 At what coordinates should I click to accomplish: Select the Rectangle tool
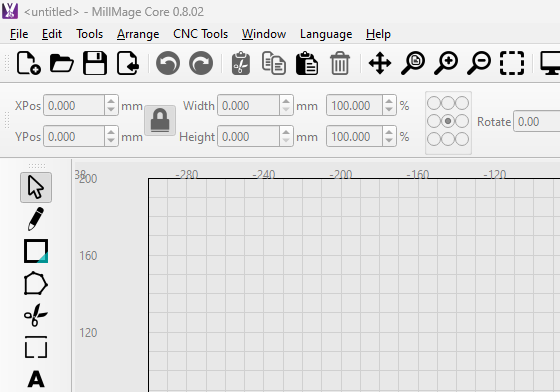pyautogui.click(x=36, y=251)
